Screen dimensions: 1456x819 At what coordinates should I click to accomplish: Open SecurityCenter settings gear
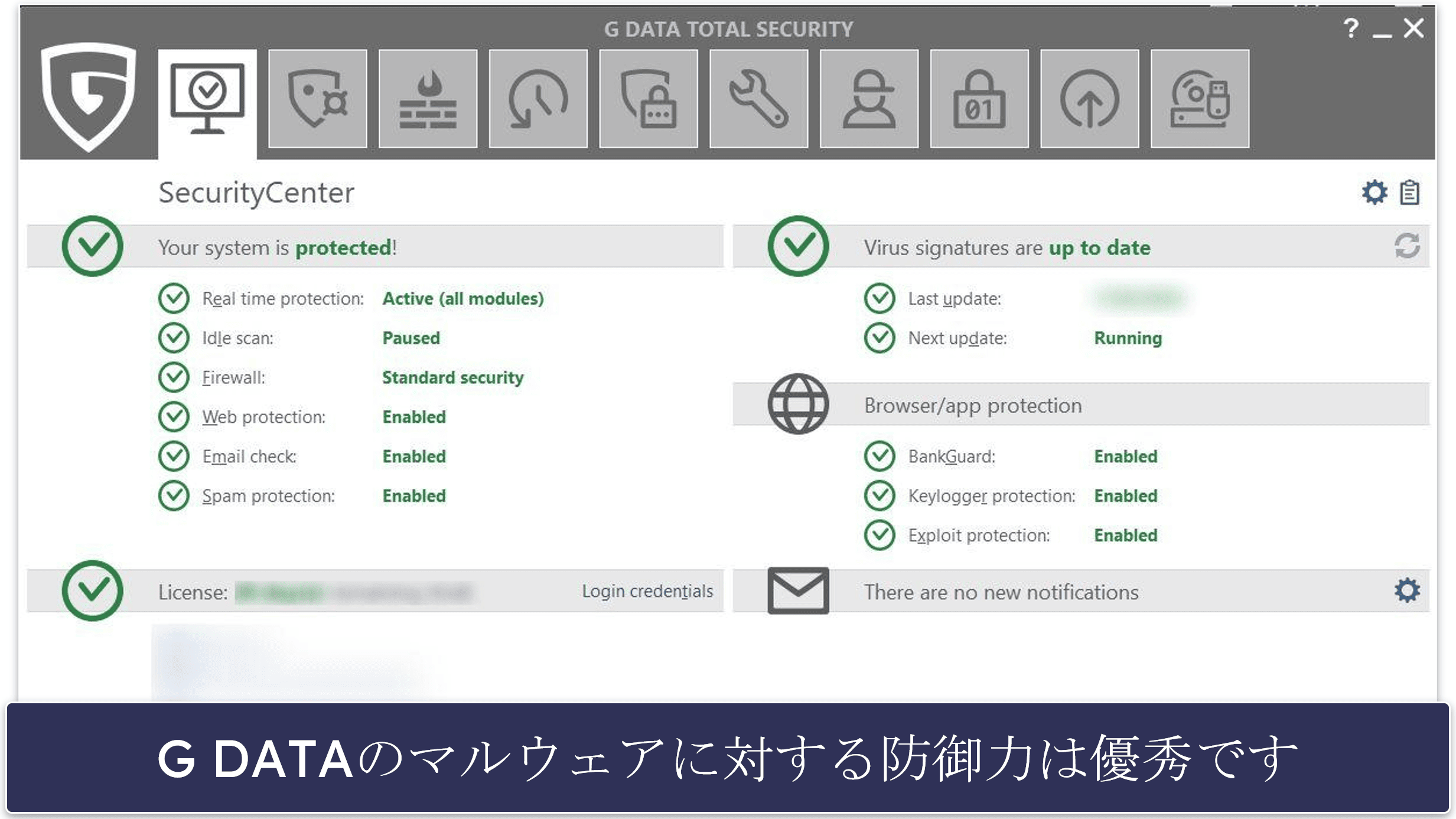[x=1374, y=192]
